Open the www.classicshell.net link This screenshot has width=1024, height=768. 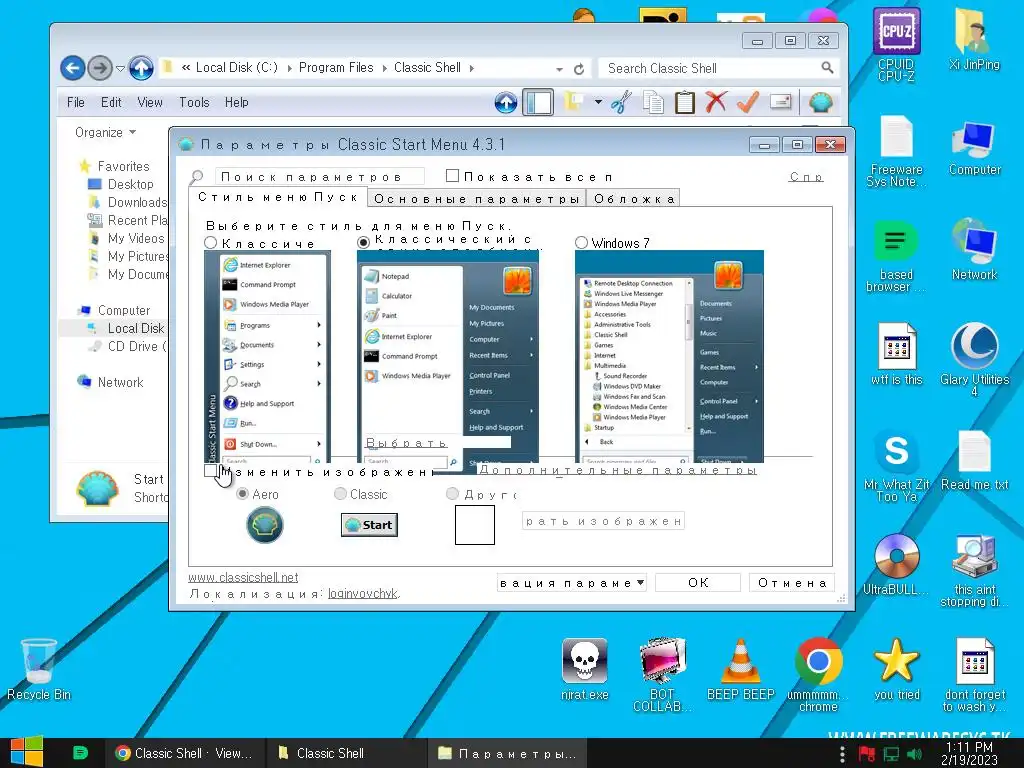coord(243,577)
